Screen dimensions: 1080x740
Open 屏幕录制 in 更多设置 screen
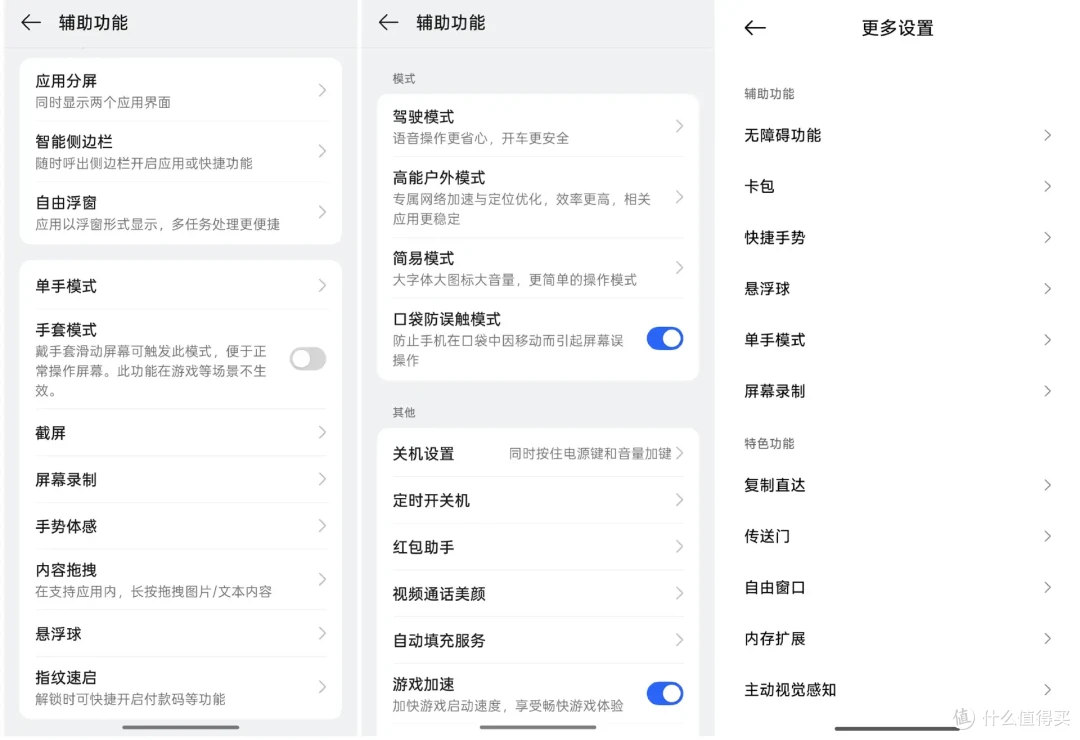[897, 391]
